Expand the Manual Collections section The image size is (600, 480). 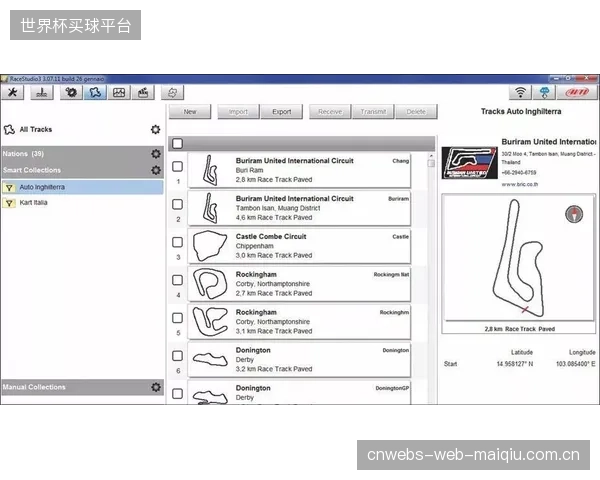[83, 387]
